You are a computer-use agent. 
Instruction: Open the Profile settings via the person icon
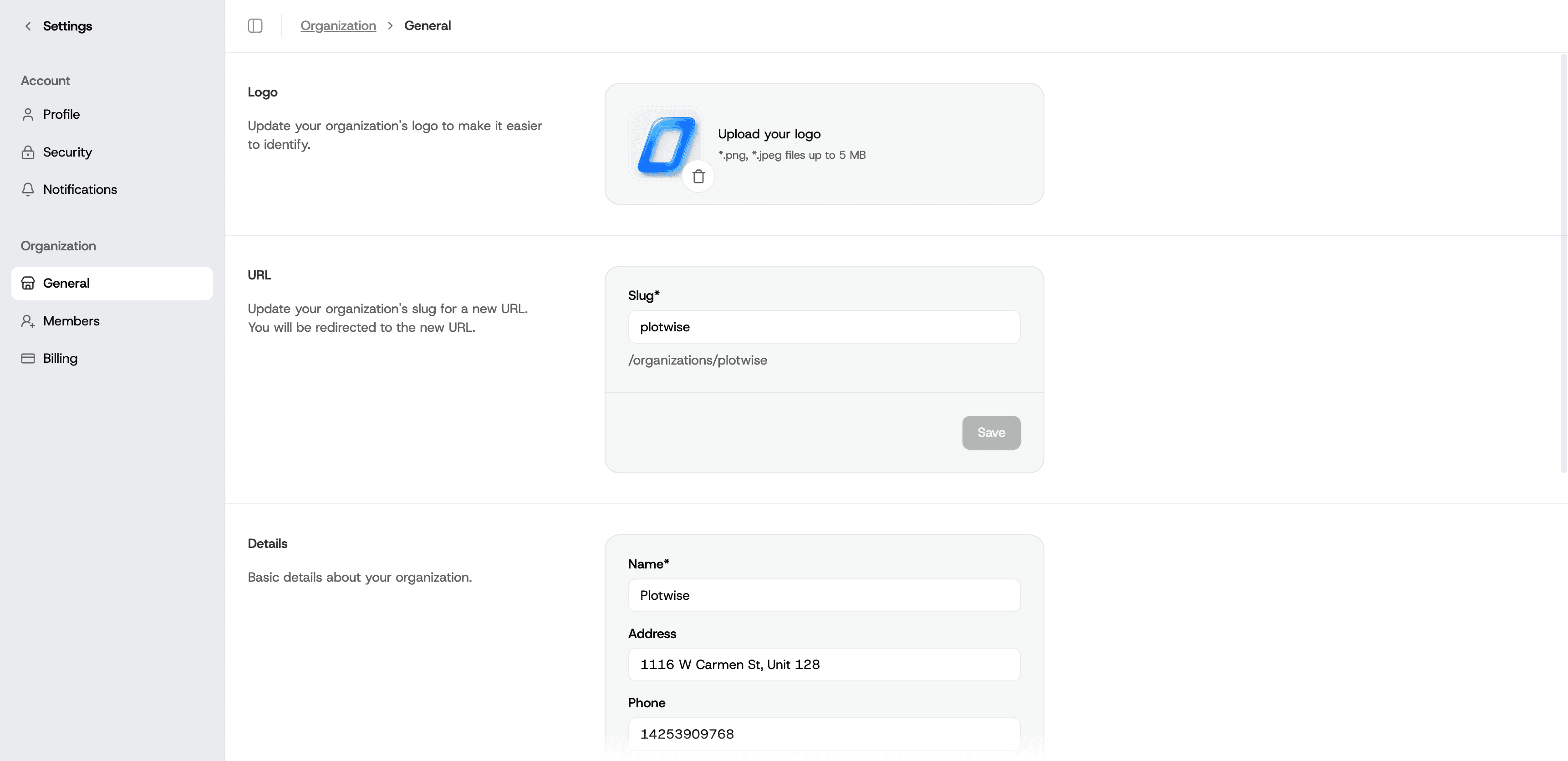pos(28,114)
